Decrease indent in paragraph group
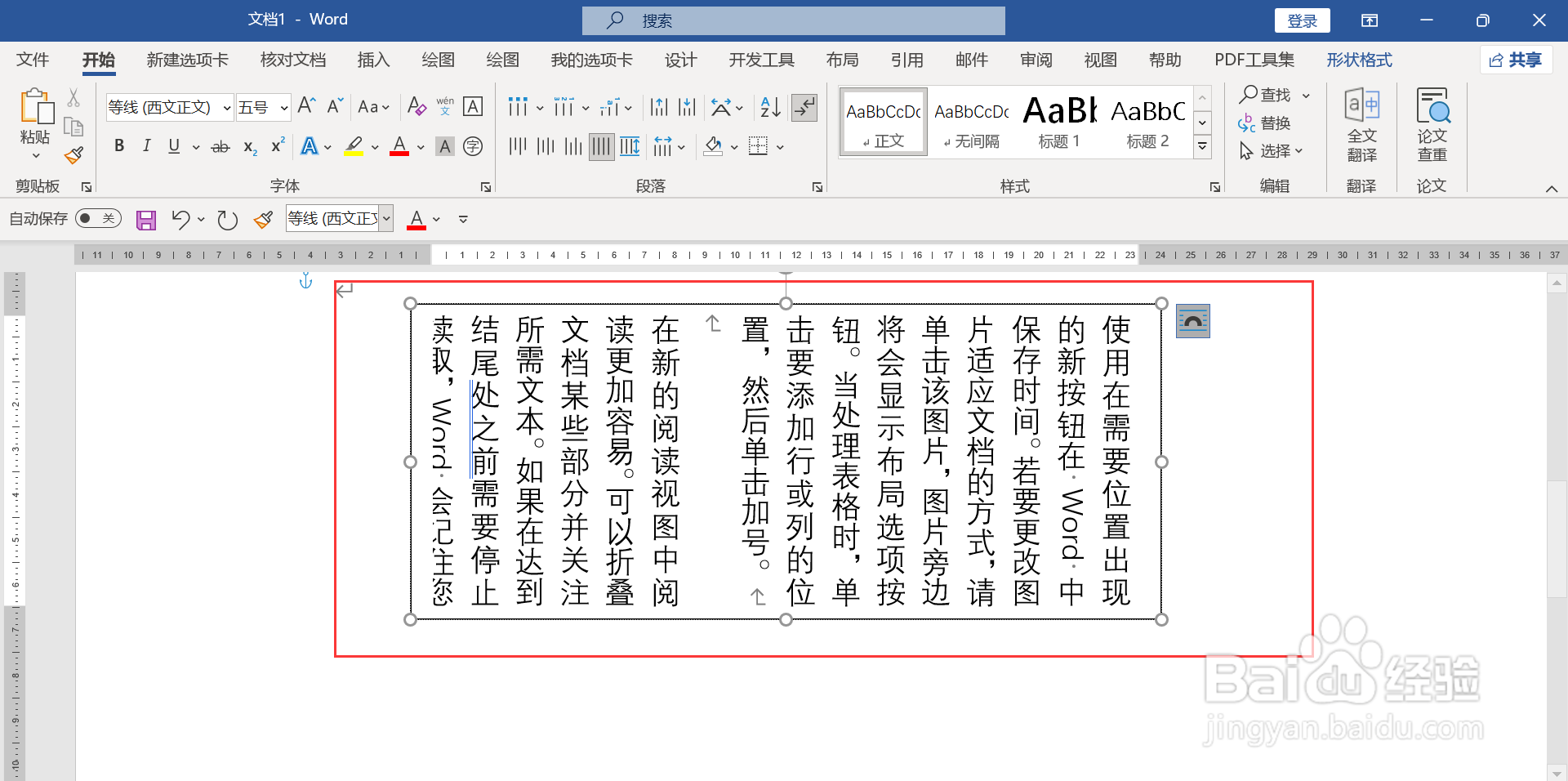The width and height of the screenshot is (1568, 781). (x=659, y=106)
